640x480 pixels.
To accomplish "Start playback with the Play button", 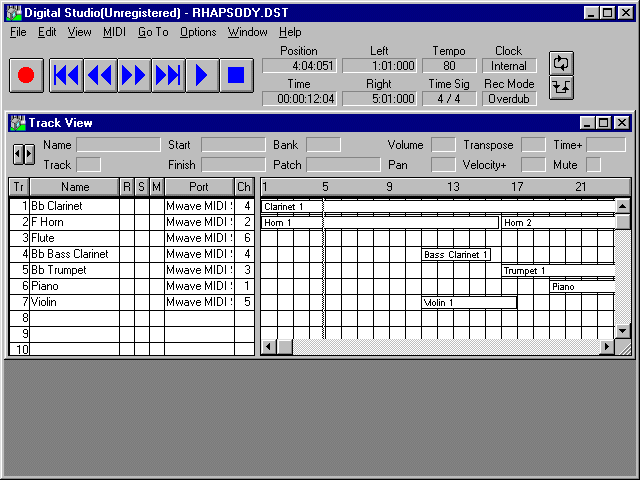I will click(x=202, y=75).
